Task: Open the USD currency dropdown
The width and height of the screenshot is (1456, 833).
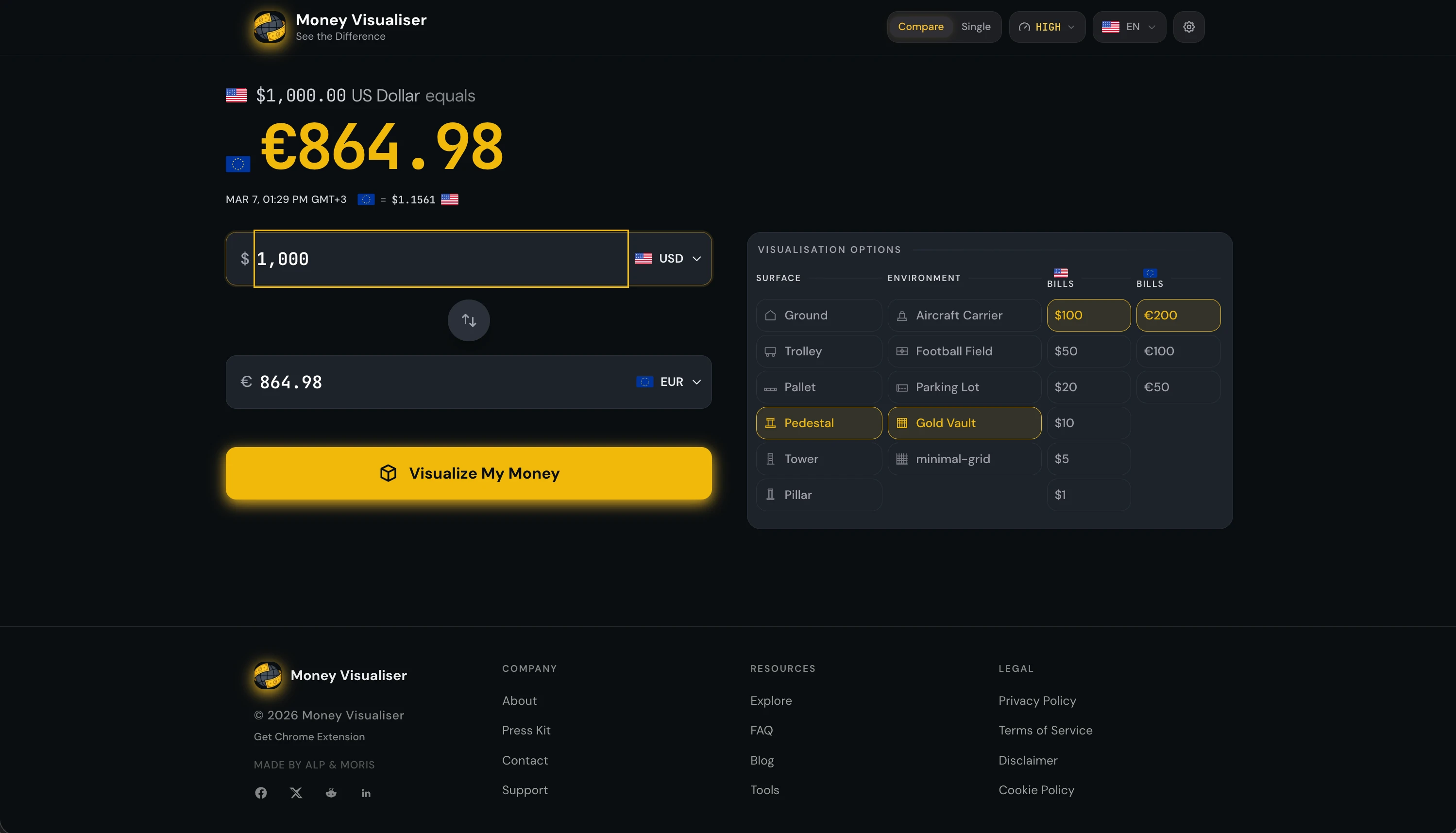Action: (668, 259)
